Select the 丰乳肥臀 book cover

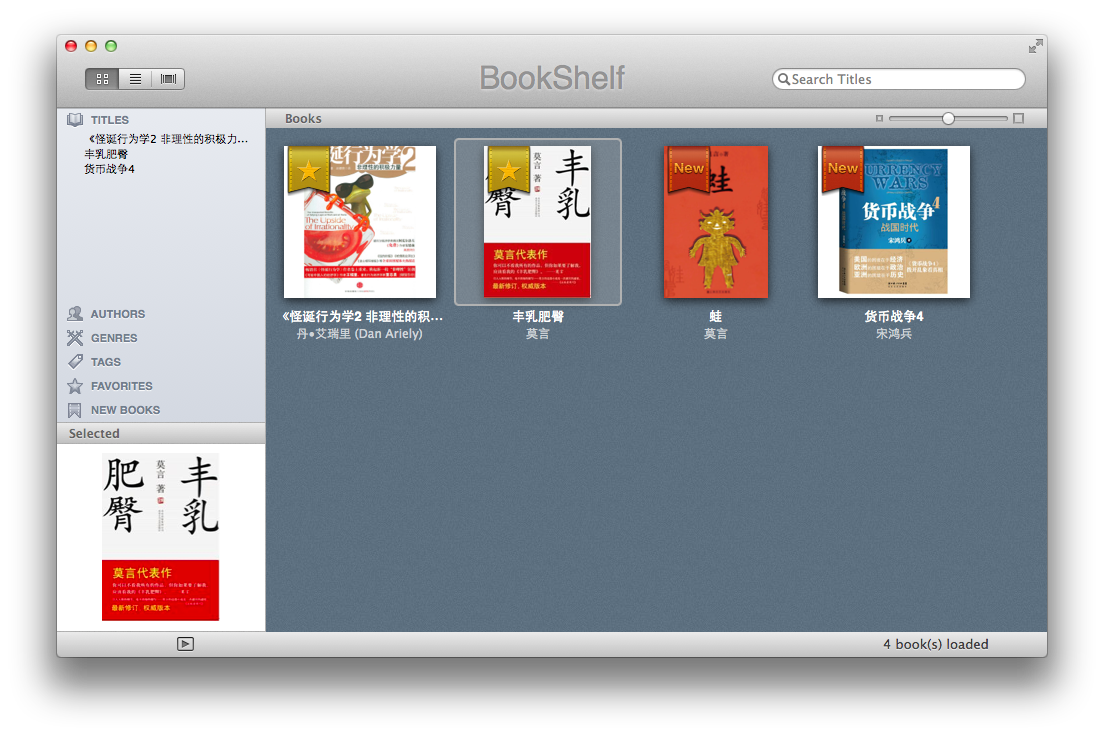click(x=537, y=222)
